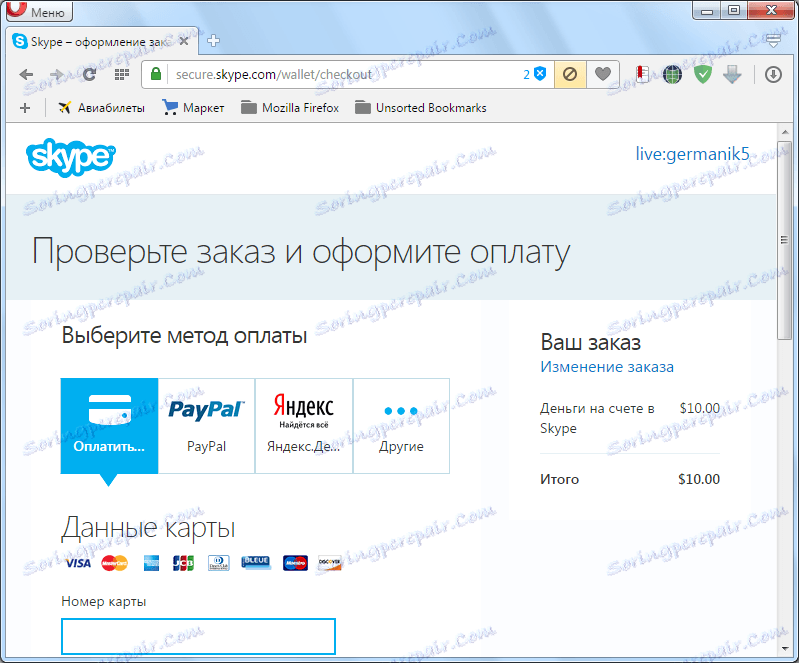Image resolution: width=799 pixels, height=663 pixels.
Task: Click the card number input field
Action: coord(198,636)
